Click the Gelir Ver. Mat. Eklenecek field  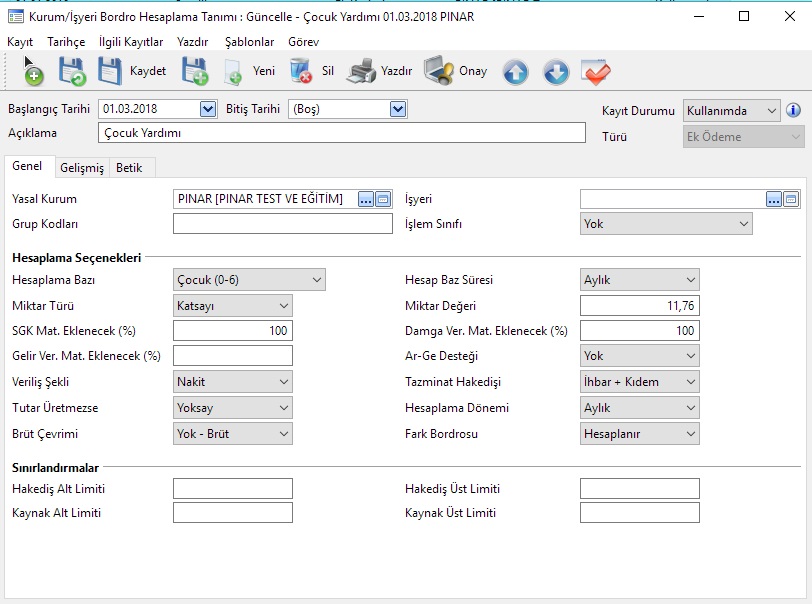click(233, 356)
